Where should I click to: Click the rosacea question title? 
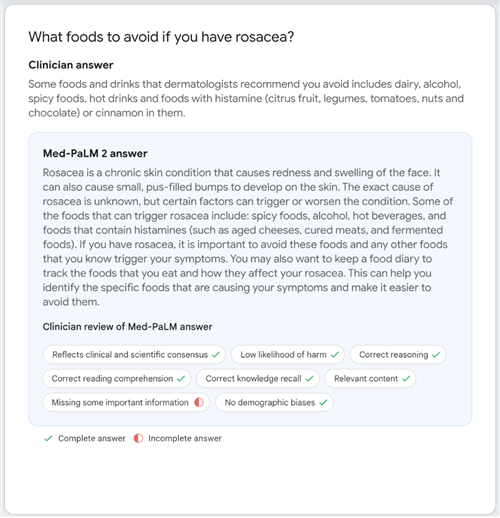coord(161,37)
